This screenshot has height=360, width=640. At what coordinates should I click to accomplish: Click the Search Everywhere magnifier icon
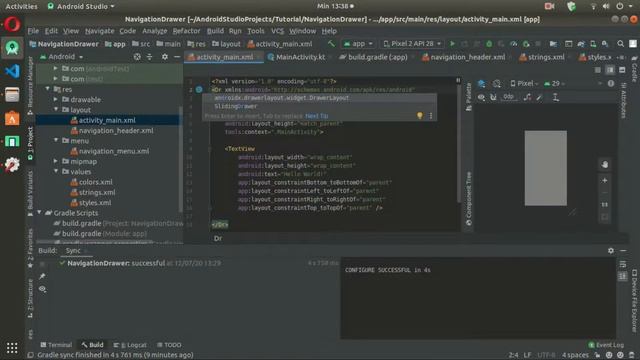pyautogui.click(x=620, y=44)
